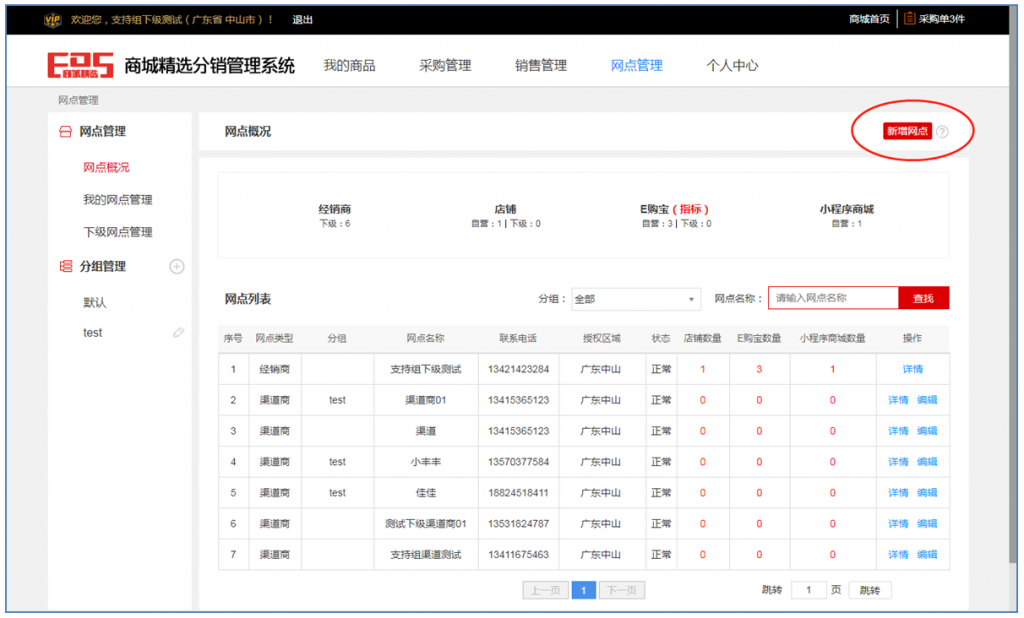This screenshot has width=1024, height=618.
Task: Click the 网点管理 breadcrumb text
Action: pos(78,100)
